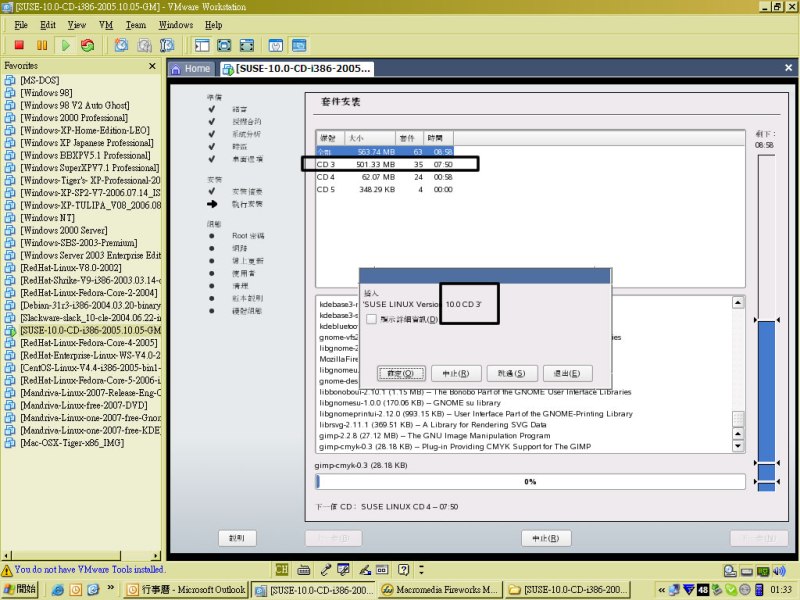Open the VM menu
Viewport: 800px width, 600px height.
pyautogui.click(x=106, y=25)
